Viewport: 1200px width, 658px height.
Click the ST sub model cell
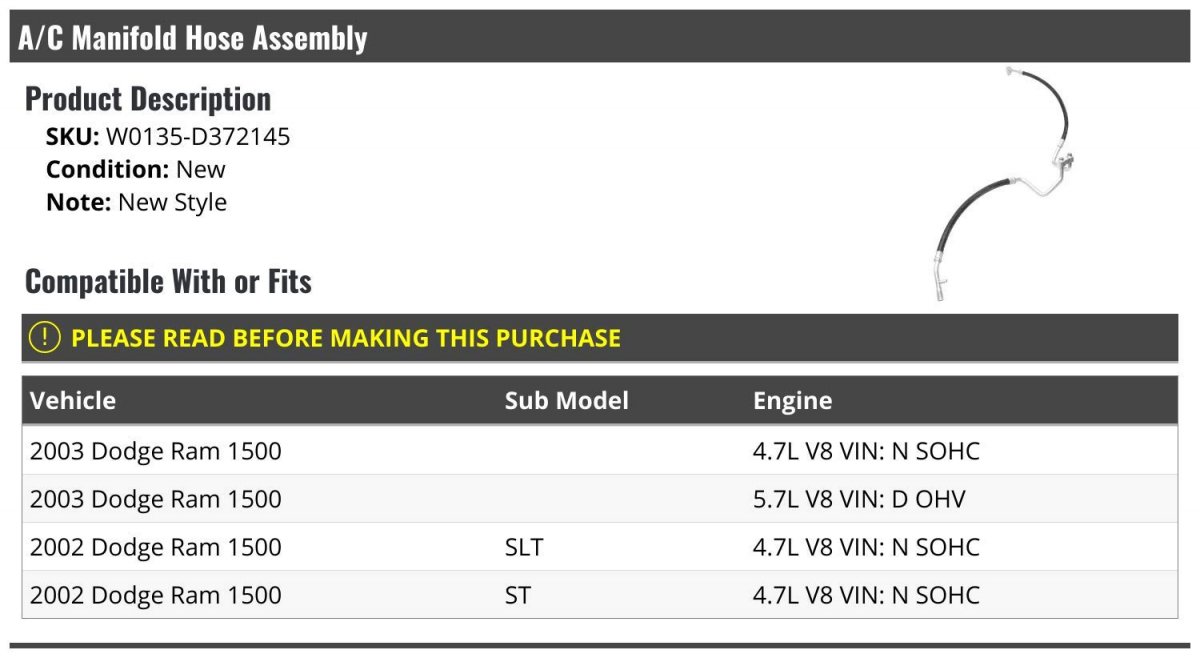(518, 595)
